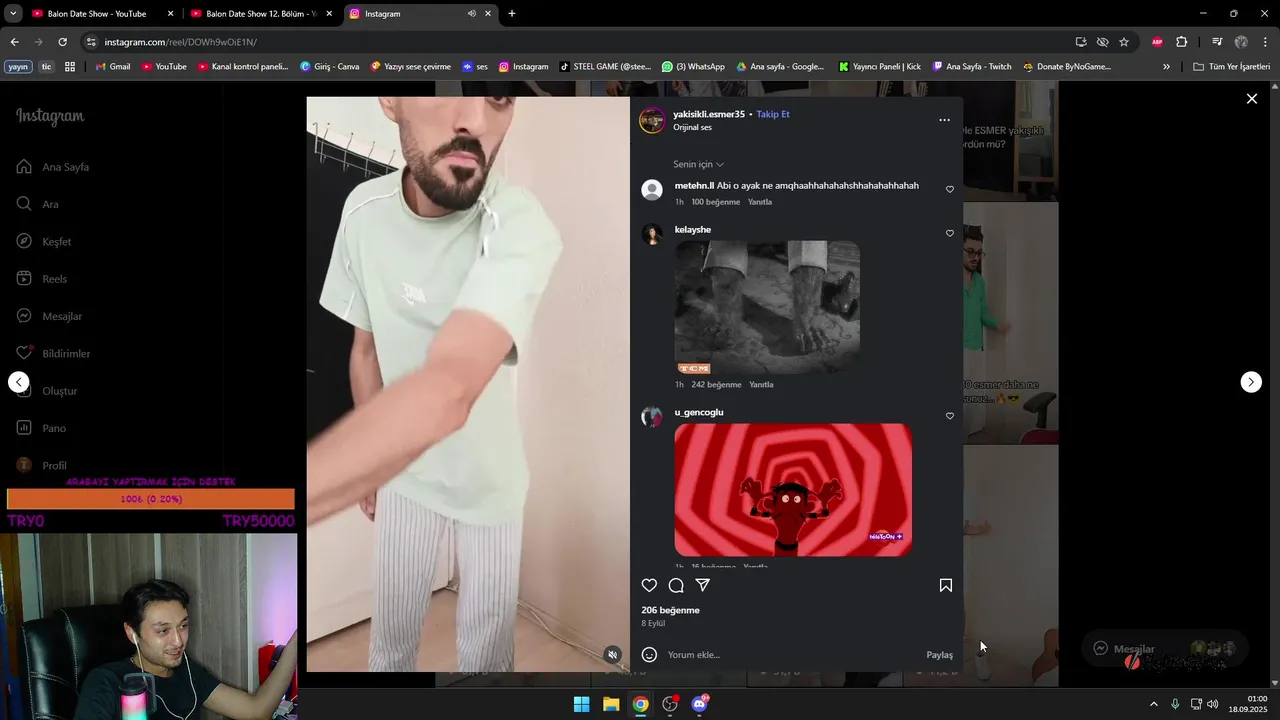The image size is (1280, 720).
Task: Open Reels in Instagram sidebar
Action: (x=42, y=279)
